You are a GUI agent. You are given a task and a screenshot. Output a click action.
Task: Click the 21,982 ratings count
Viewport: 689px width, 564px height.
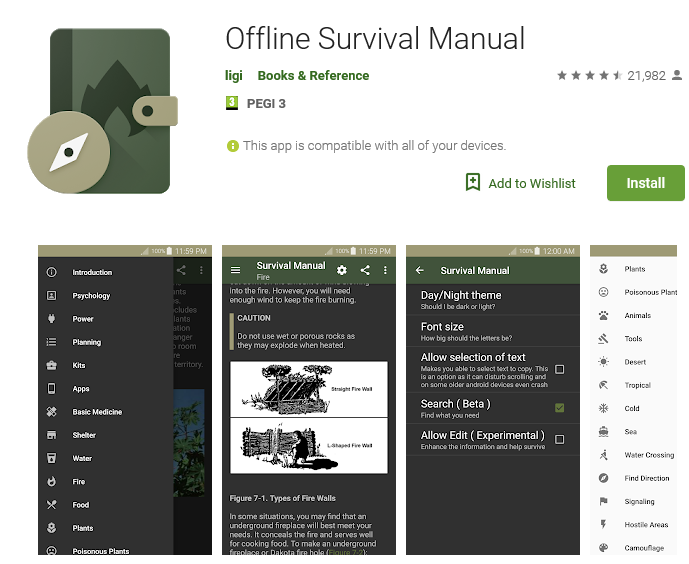(x=646, y=76)
